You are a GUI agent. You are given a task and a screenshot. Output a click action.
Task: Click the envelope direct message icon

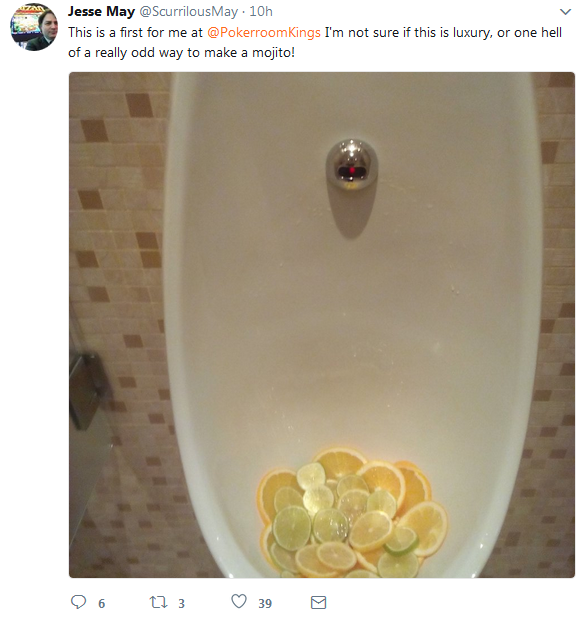click(x=318, y=602)
